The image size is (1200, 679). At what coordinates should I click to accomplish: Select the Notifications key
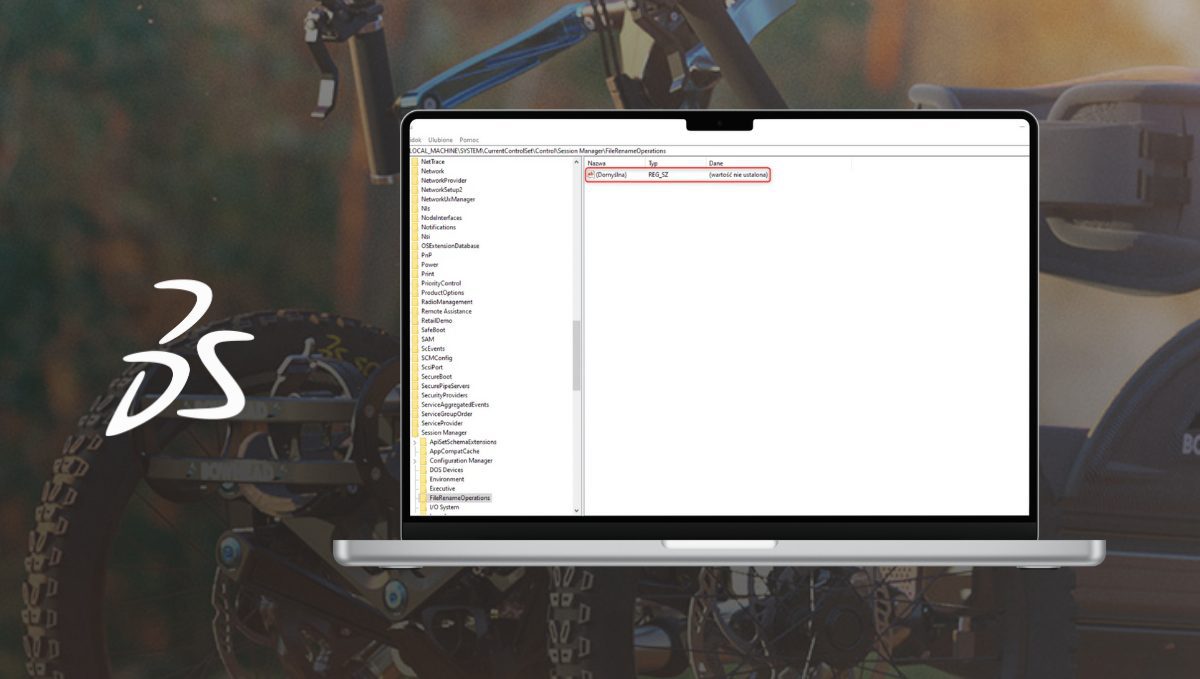[439, 227]
